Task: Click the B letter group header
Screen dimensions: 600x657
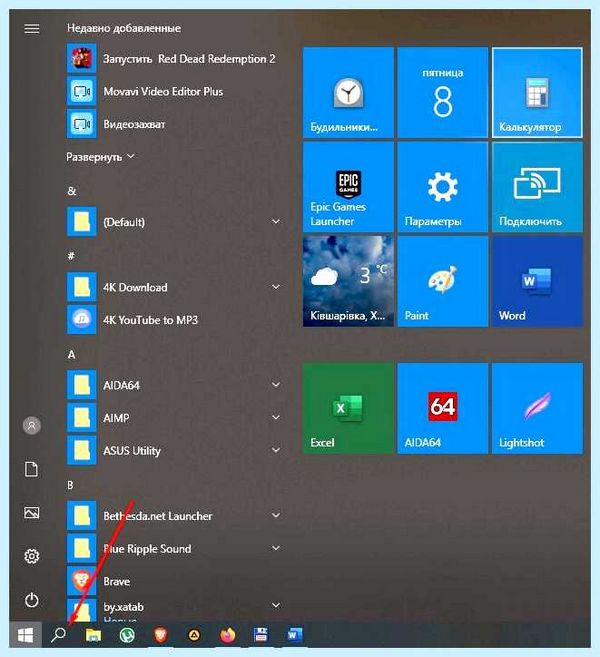Action: 70,485
